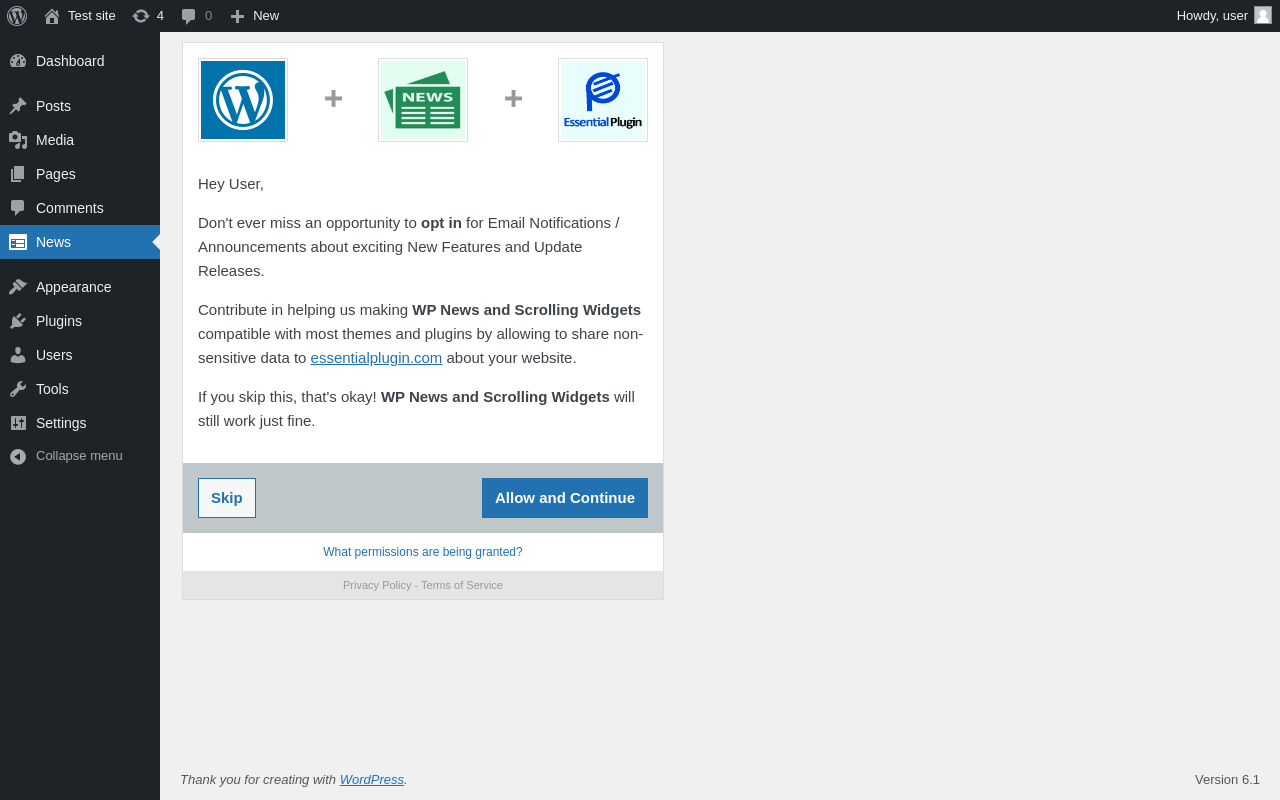Click the Settings sliders icon
This screenshot has height=800, width=1280.
18,423
